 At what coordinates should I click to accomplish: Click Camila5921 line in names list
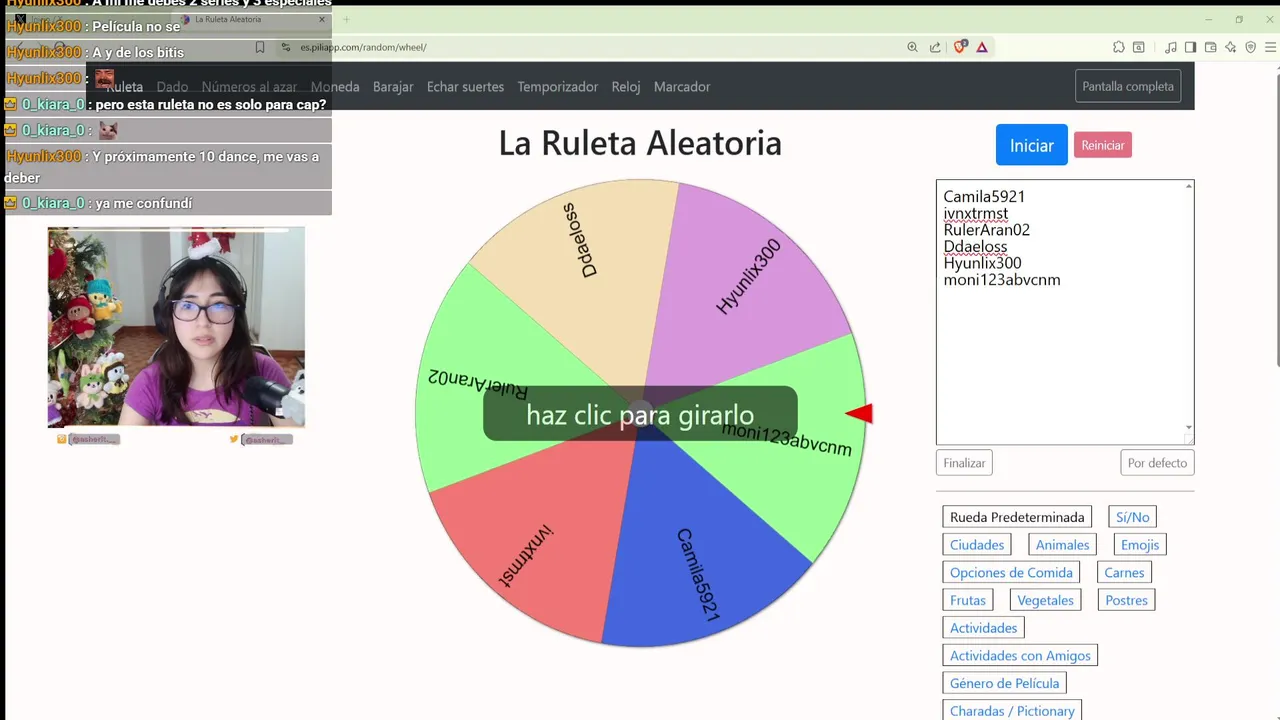point(984,197)
